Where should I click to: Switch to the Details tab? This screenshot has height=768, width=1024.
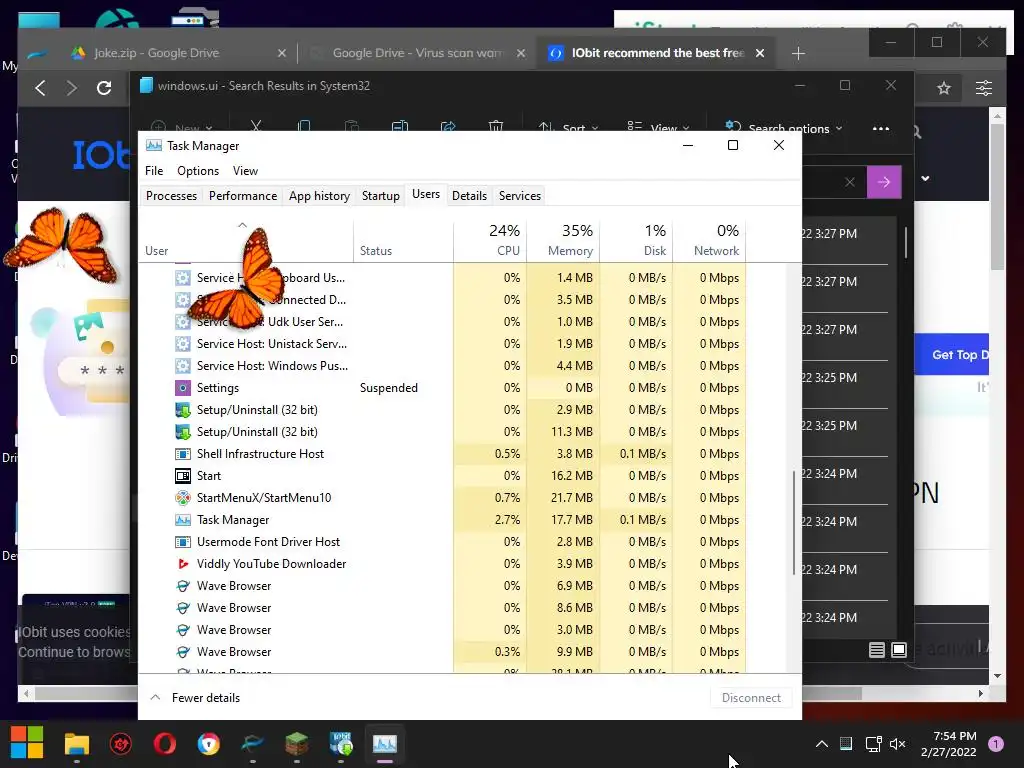click(470, 195)
